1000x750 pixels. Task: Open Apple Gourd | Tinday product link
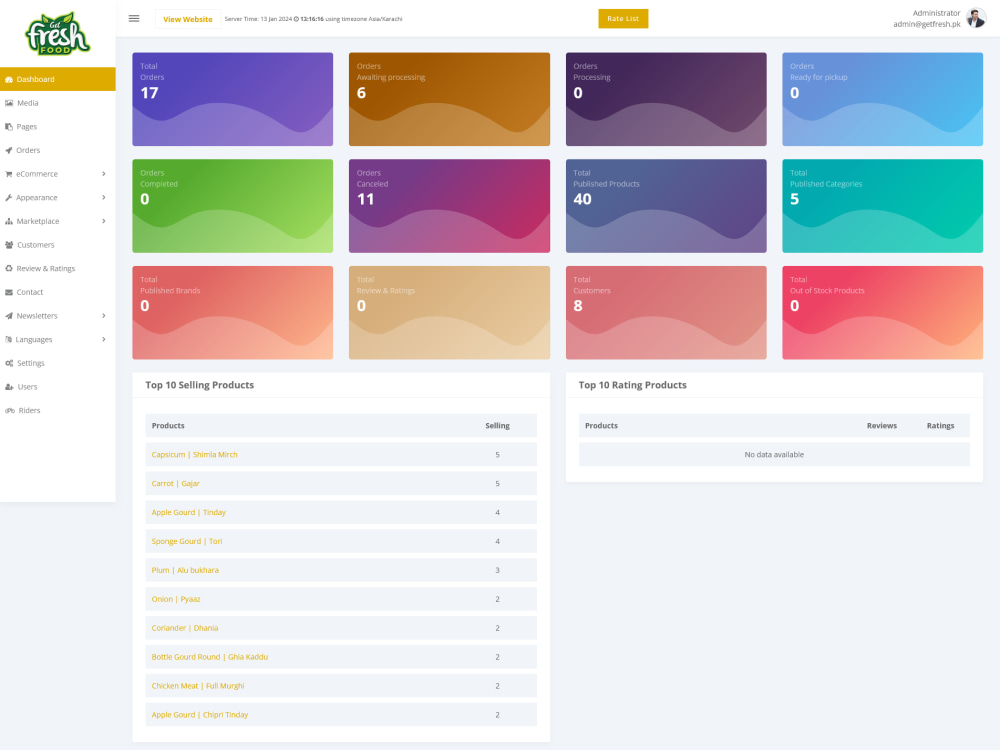[189, 512]
